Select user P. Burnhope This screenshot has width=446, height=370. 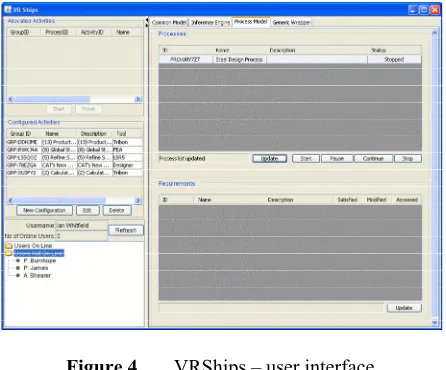tap(40, 261)
